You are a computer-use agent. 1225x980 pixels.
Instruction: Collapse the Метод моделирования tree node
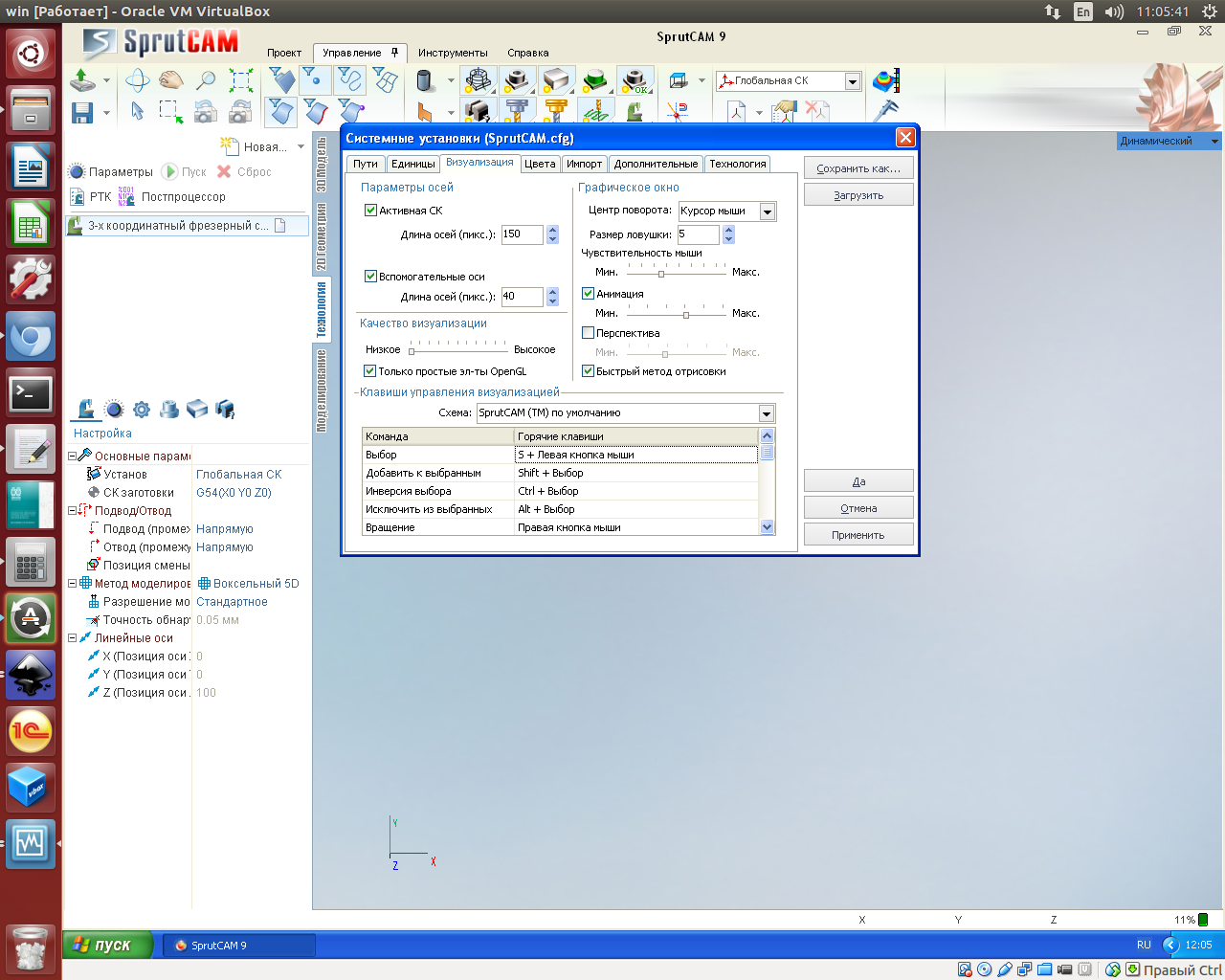(x=72, y=584)
